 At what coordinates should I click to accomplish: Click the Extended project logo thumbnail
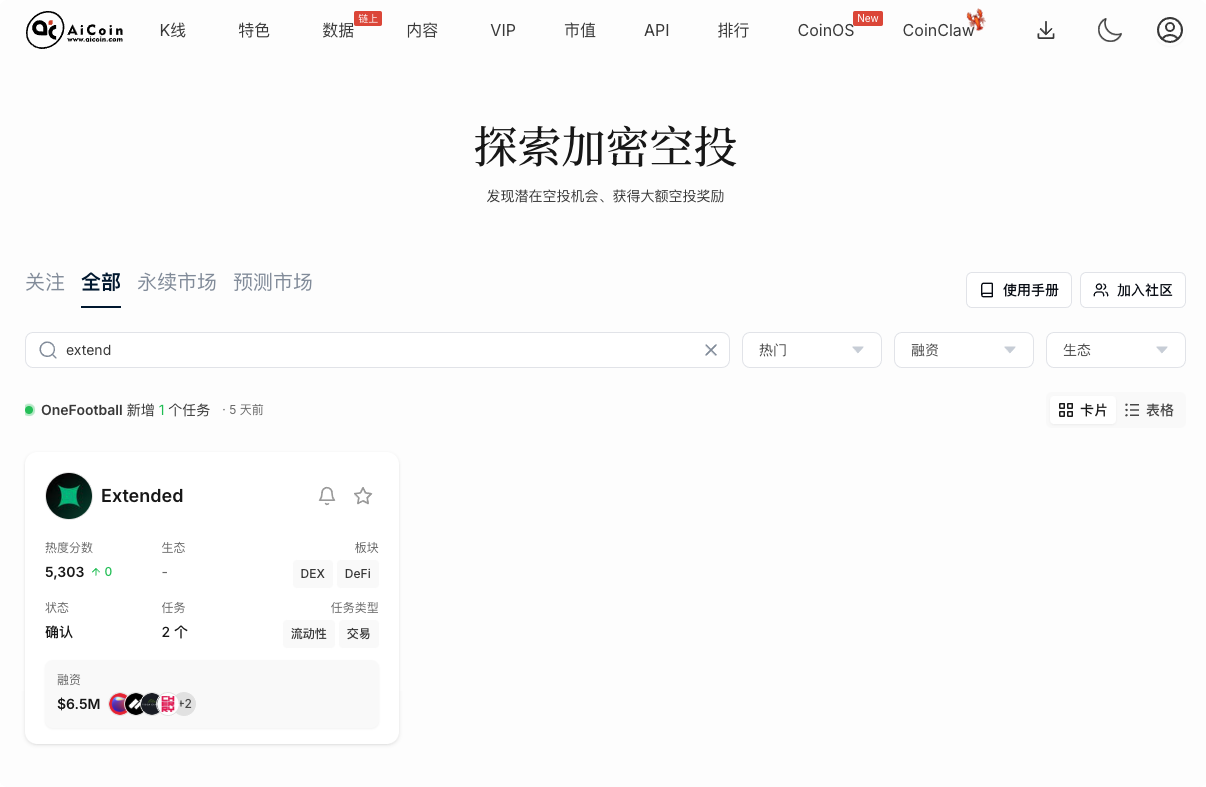tap(69, 496)
